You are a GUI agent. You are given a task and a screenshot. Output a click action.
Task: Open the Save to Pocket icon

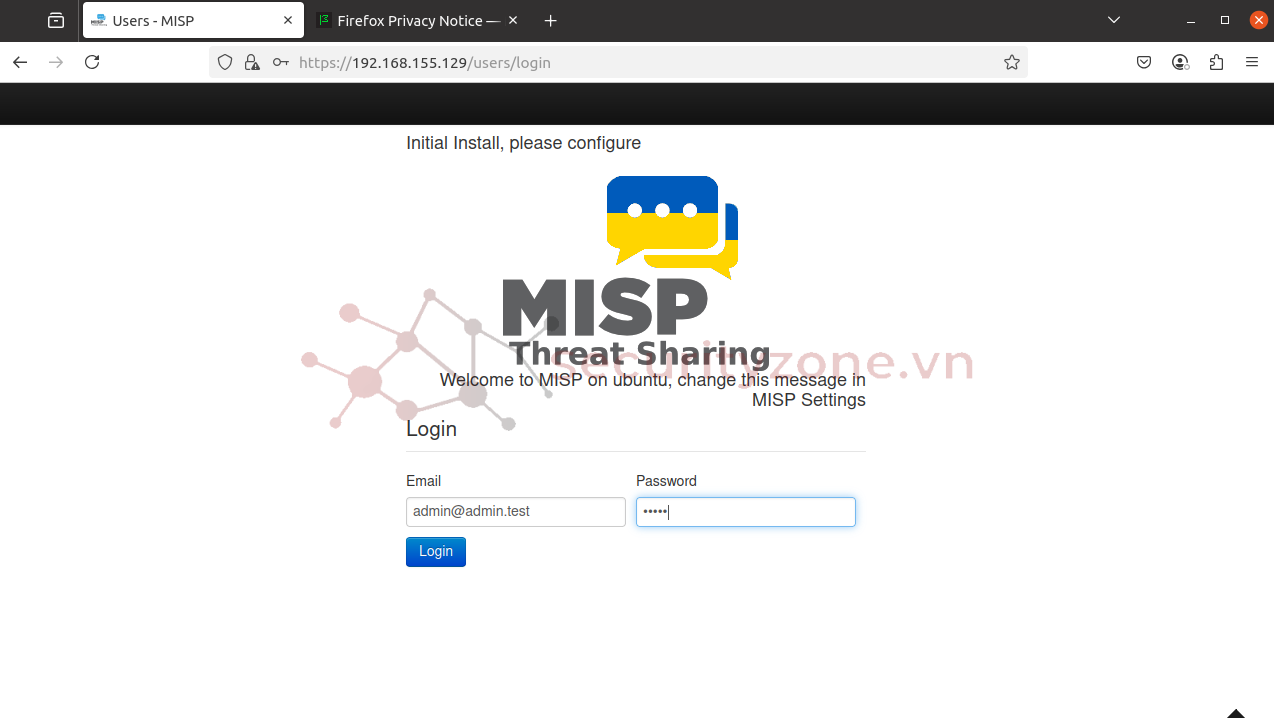1144,62
